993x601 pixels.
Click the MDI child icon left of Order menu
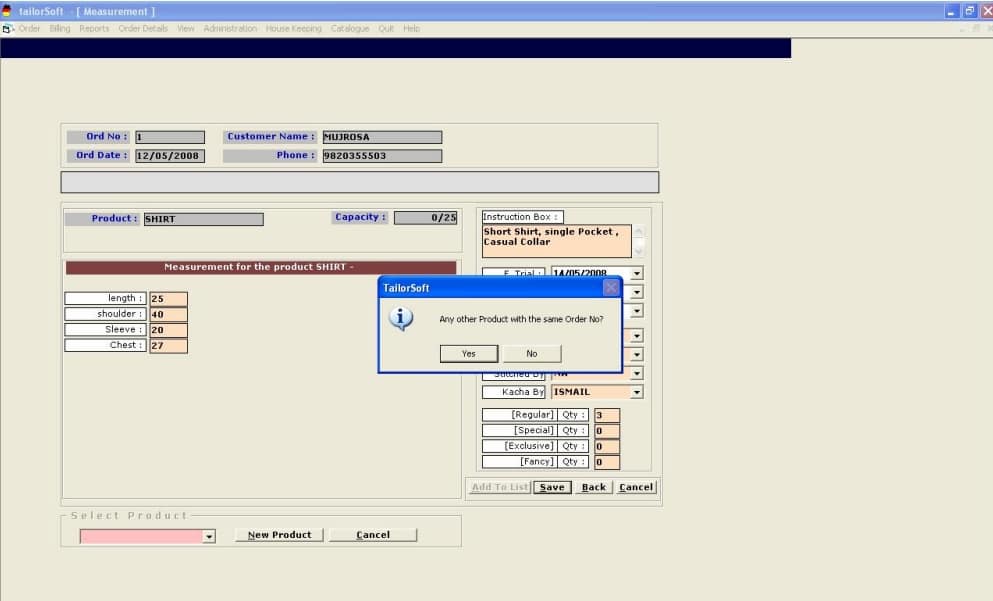pos(7,29)
